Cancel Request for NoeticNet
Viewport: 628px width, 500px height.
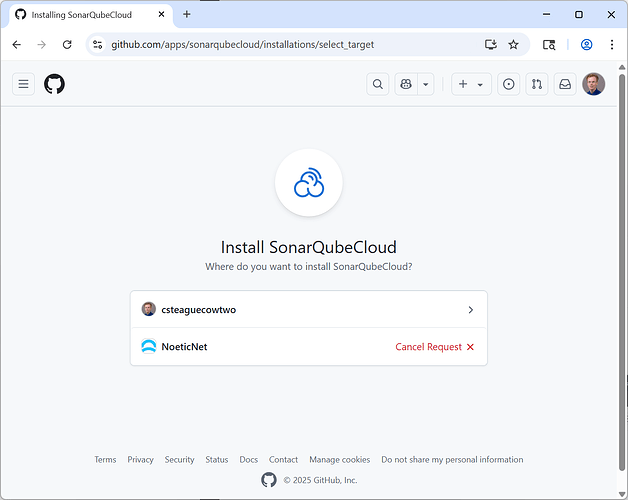(435, 347)
